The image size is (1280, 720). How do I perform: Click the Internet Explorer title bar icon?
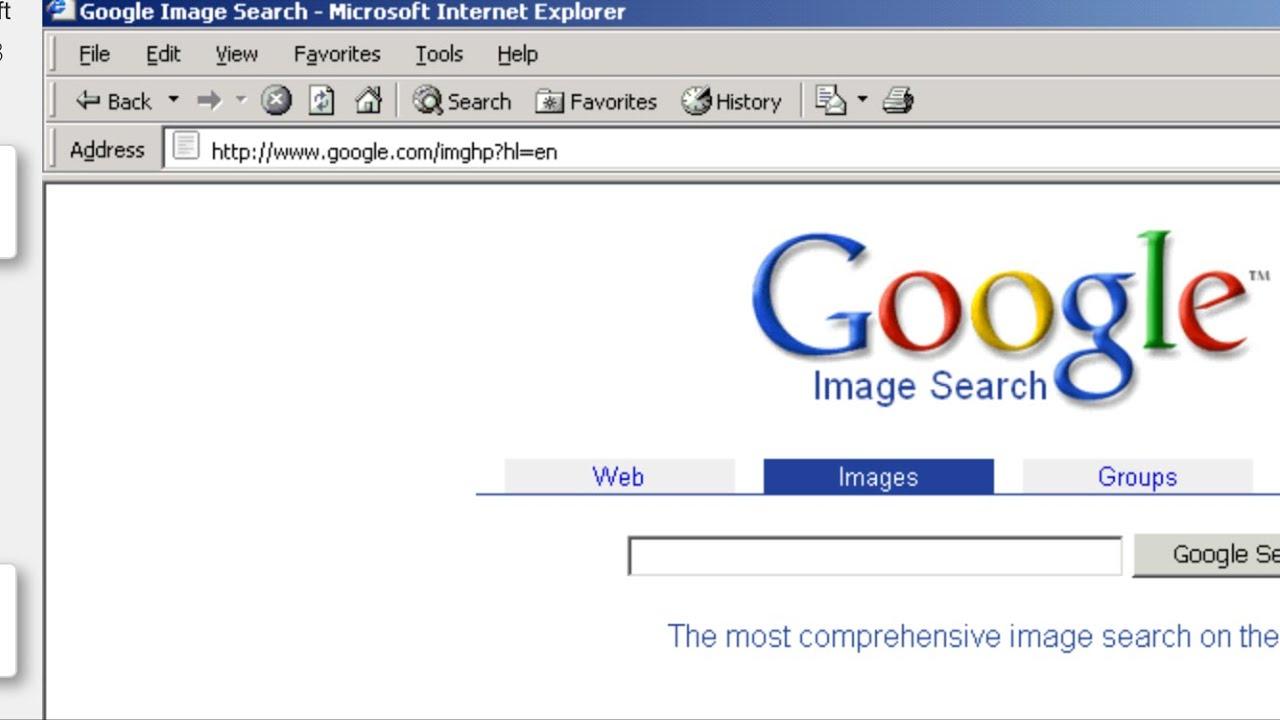[62, 11]
